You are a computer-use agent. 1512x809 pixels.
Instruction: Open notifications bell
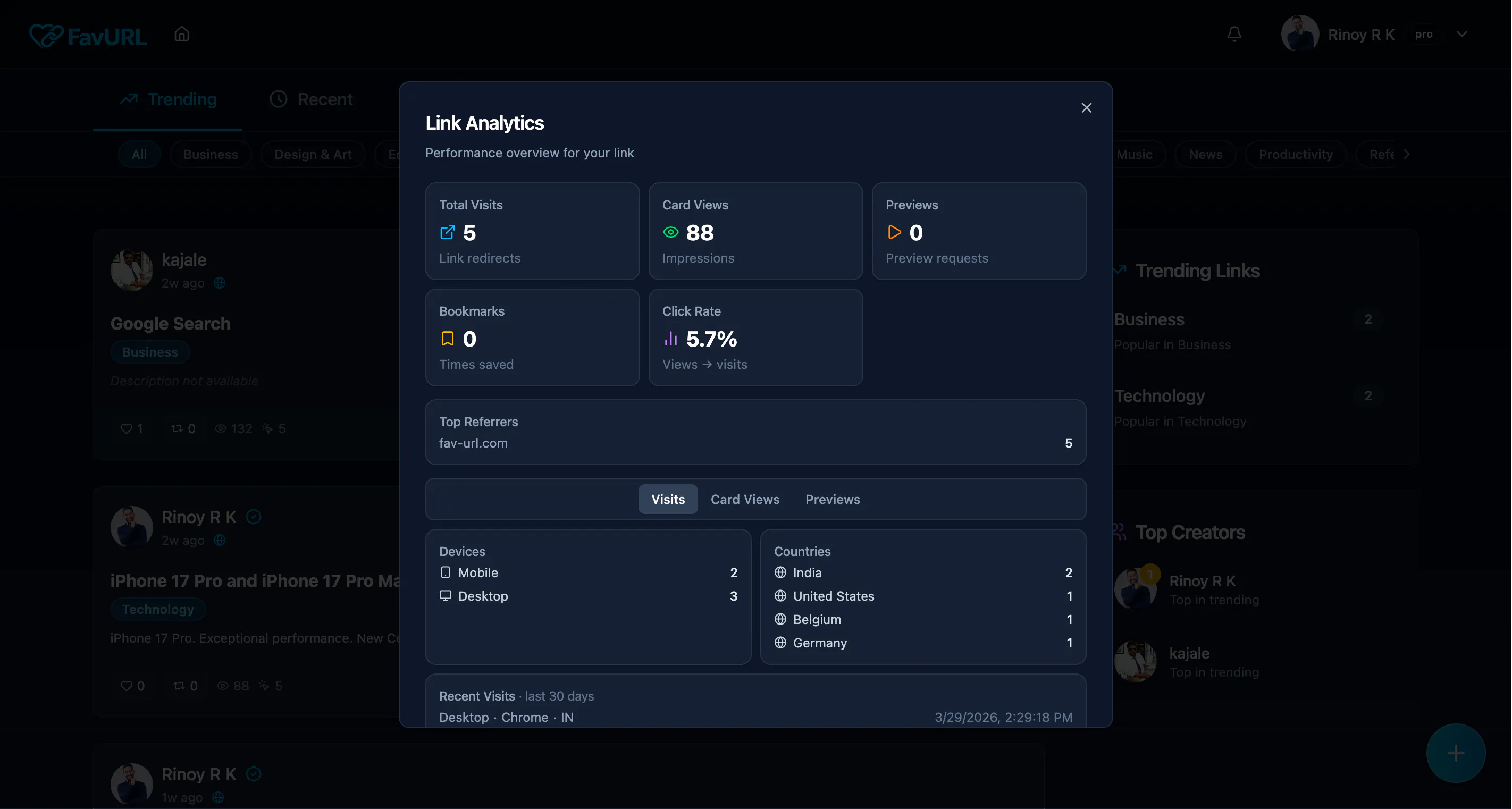pyautogui.click(x=1234, y=35)
